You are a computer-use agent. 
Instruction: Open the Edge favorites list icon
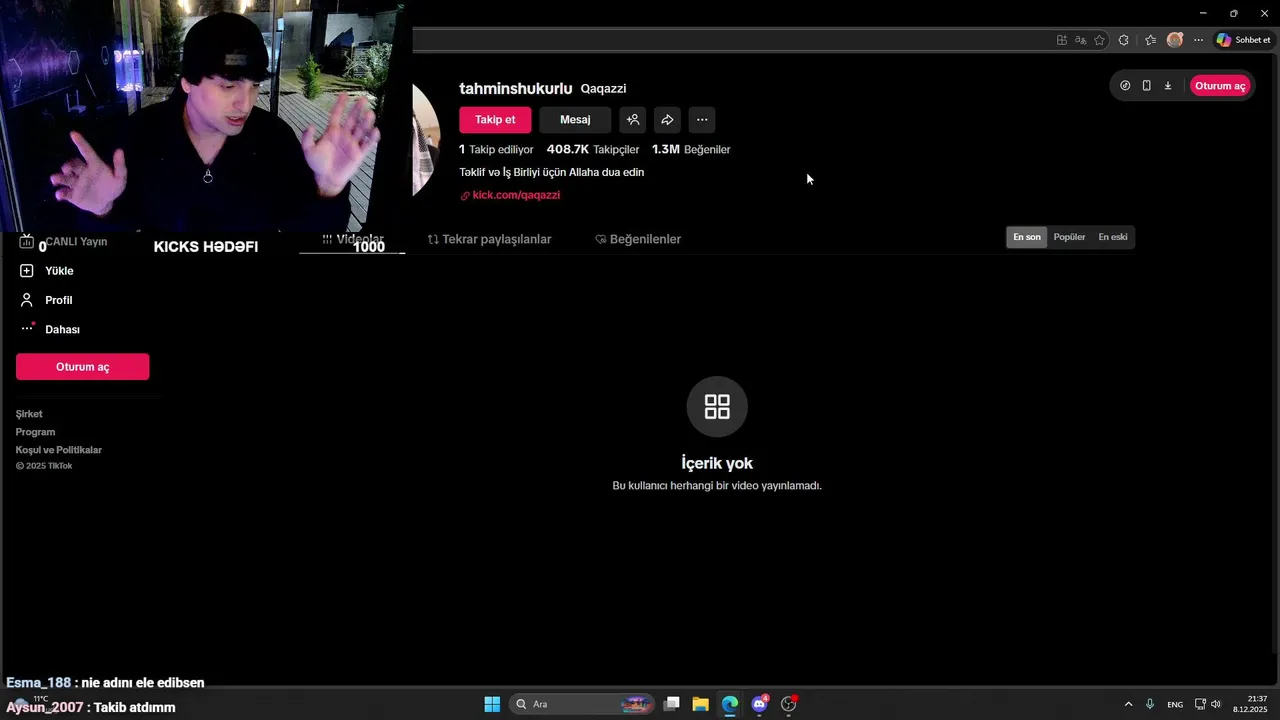coord(1150,40)
